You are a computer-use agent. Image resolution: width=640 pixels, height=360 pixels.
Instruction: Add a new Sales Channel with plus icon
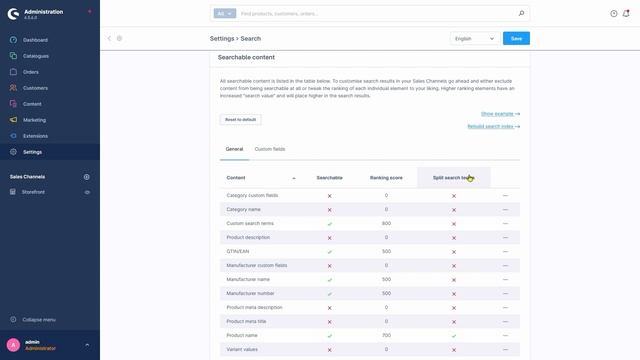[x=87, y=177]
